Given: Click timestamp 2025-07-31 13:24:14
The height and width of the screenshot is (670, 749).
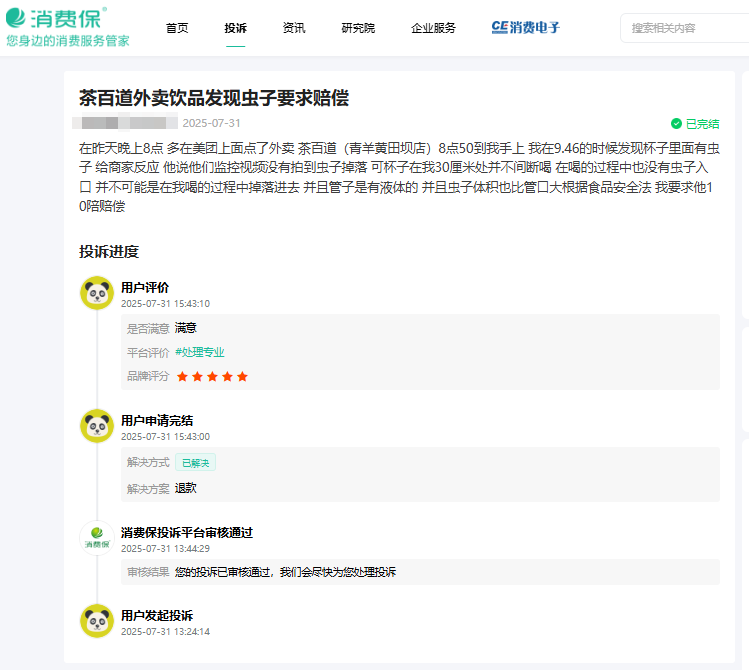Looking at the screenshot, I should click(x=165, y=631).
